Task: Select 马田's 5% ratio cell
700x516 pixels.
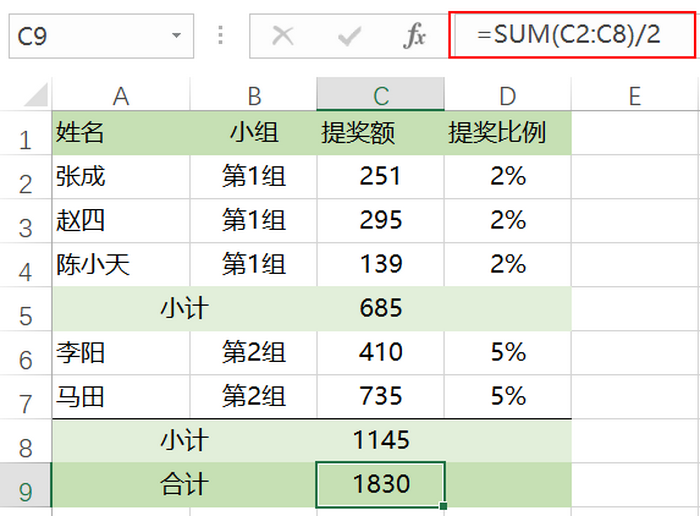Action: 508,396
